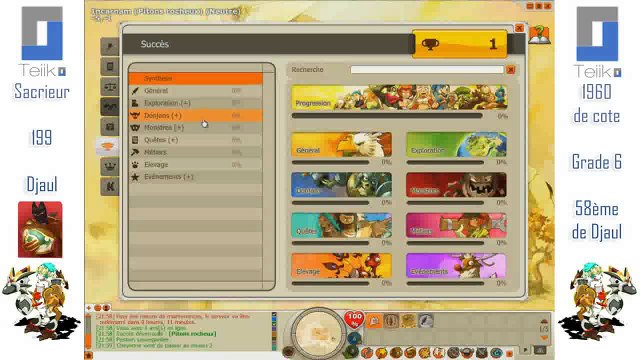Click the second round icon above the chat box
The image size is (640, 360).
(107, 308)
